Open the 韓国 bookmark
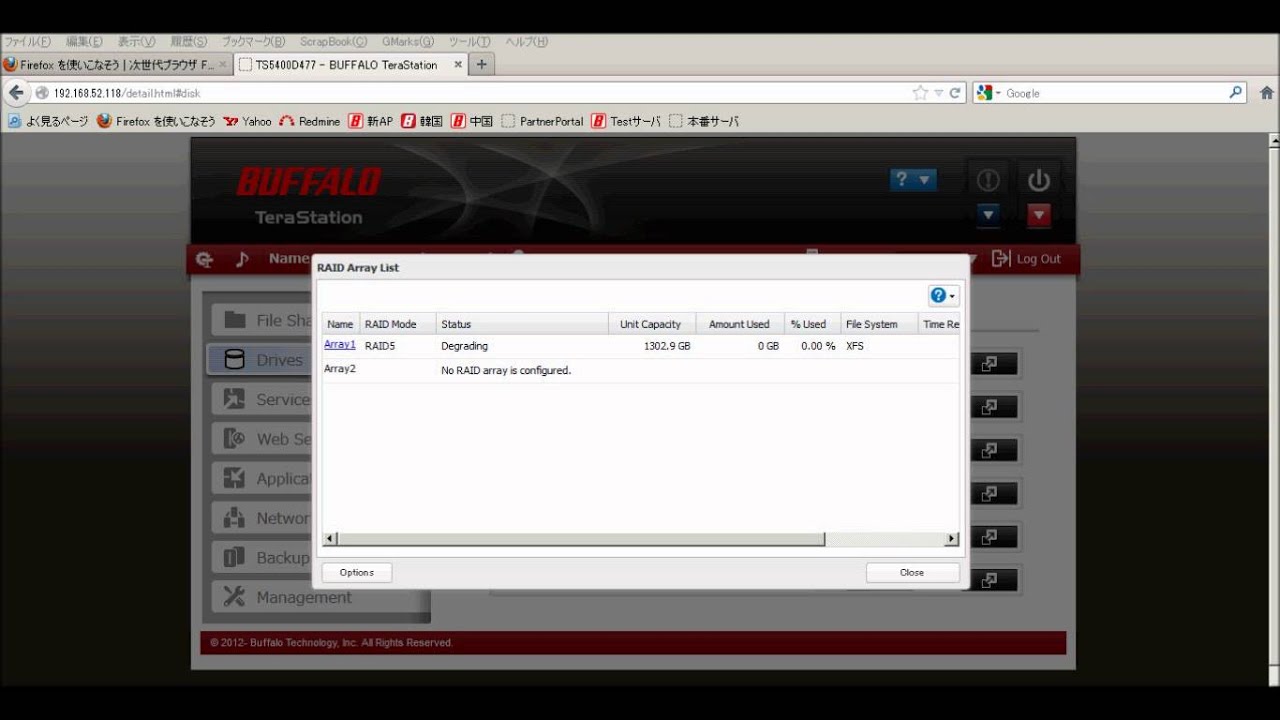The height and width of the screenshot is (720, 1280). tap(422, 121)
